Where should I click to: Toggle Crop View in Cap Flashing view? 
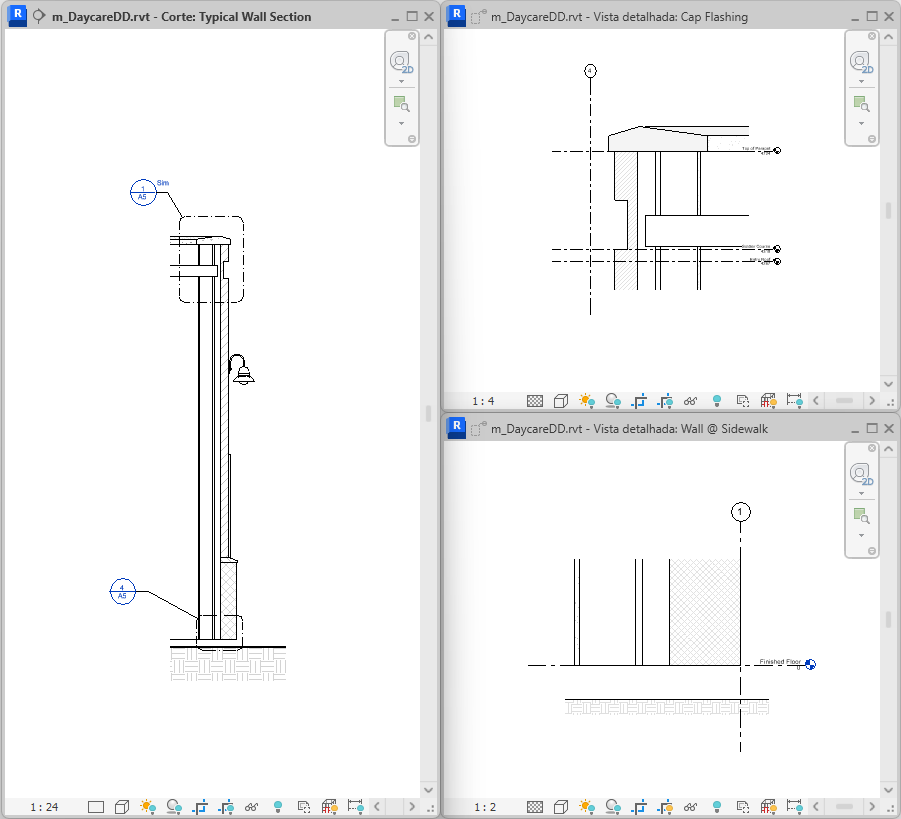(639, 401)
